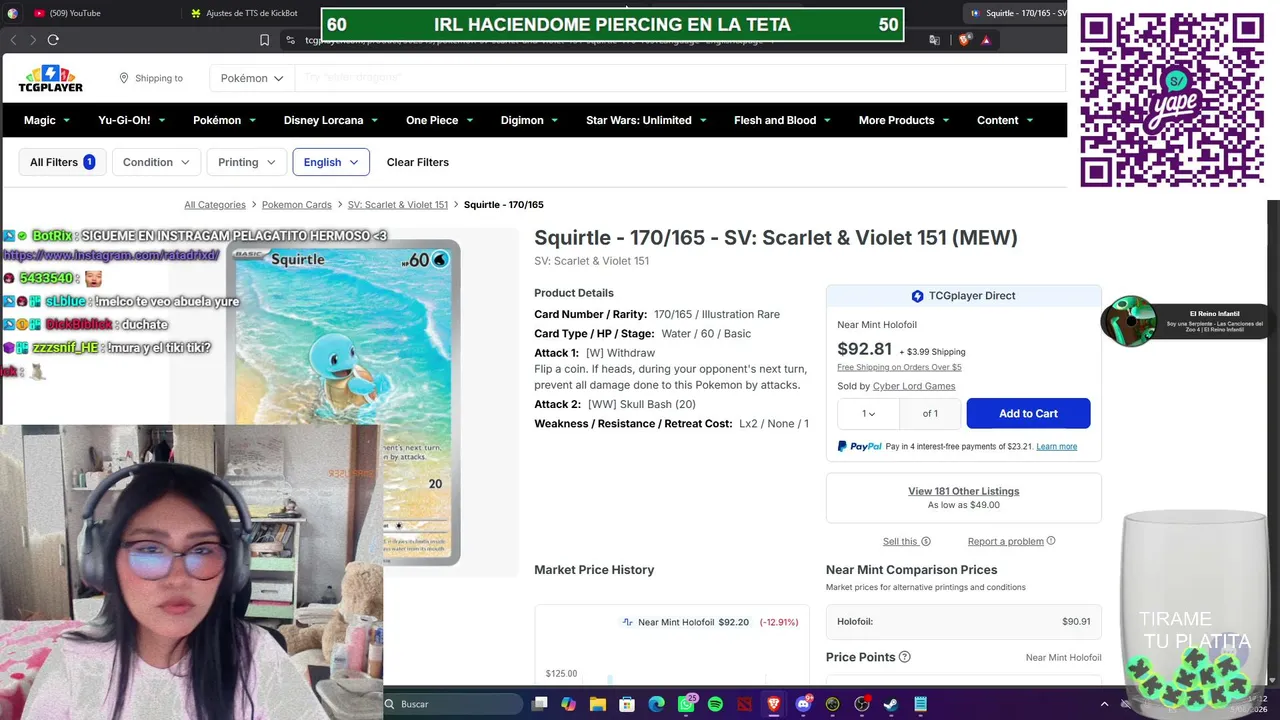Open SV: Scarlet & Violet 151 breadcrumb

click(x=398, y=205)
